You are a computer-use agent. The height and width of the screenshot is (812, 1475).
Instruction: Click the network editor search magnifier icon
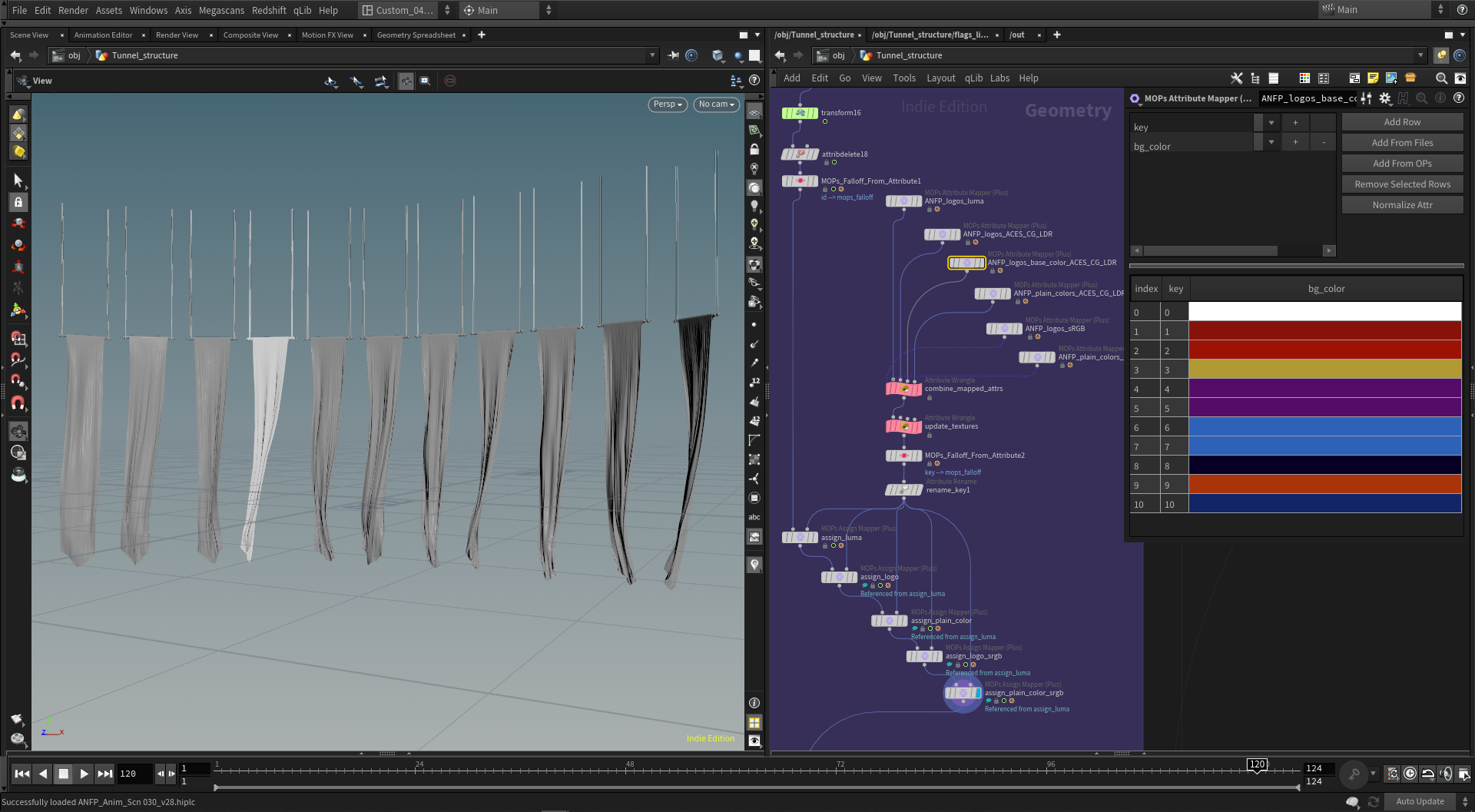tap(1441, 78)
